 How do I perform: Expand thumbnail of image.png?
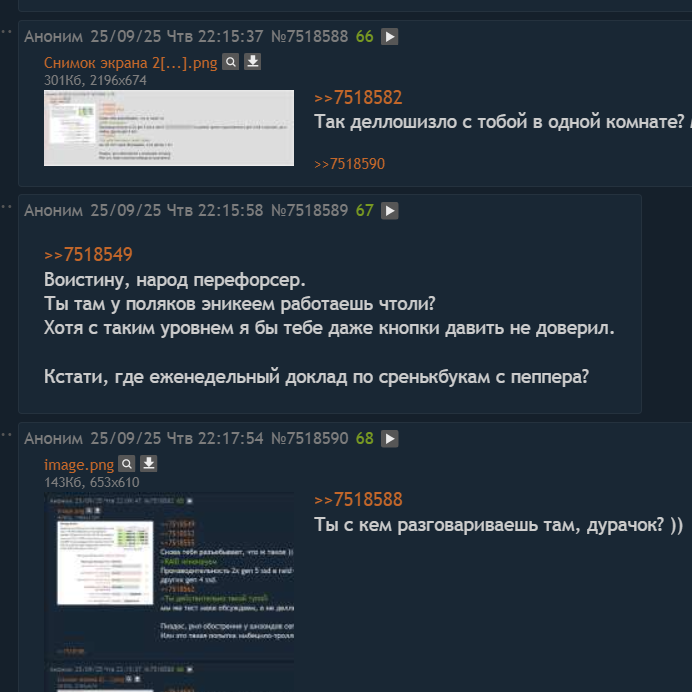point(169,592)
